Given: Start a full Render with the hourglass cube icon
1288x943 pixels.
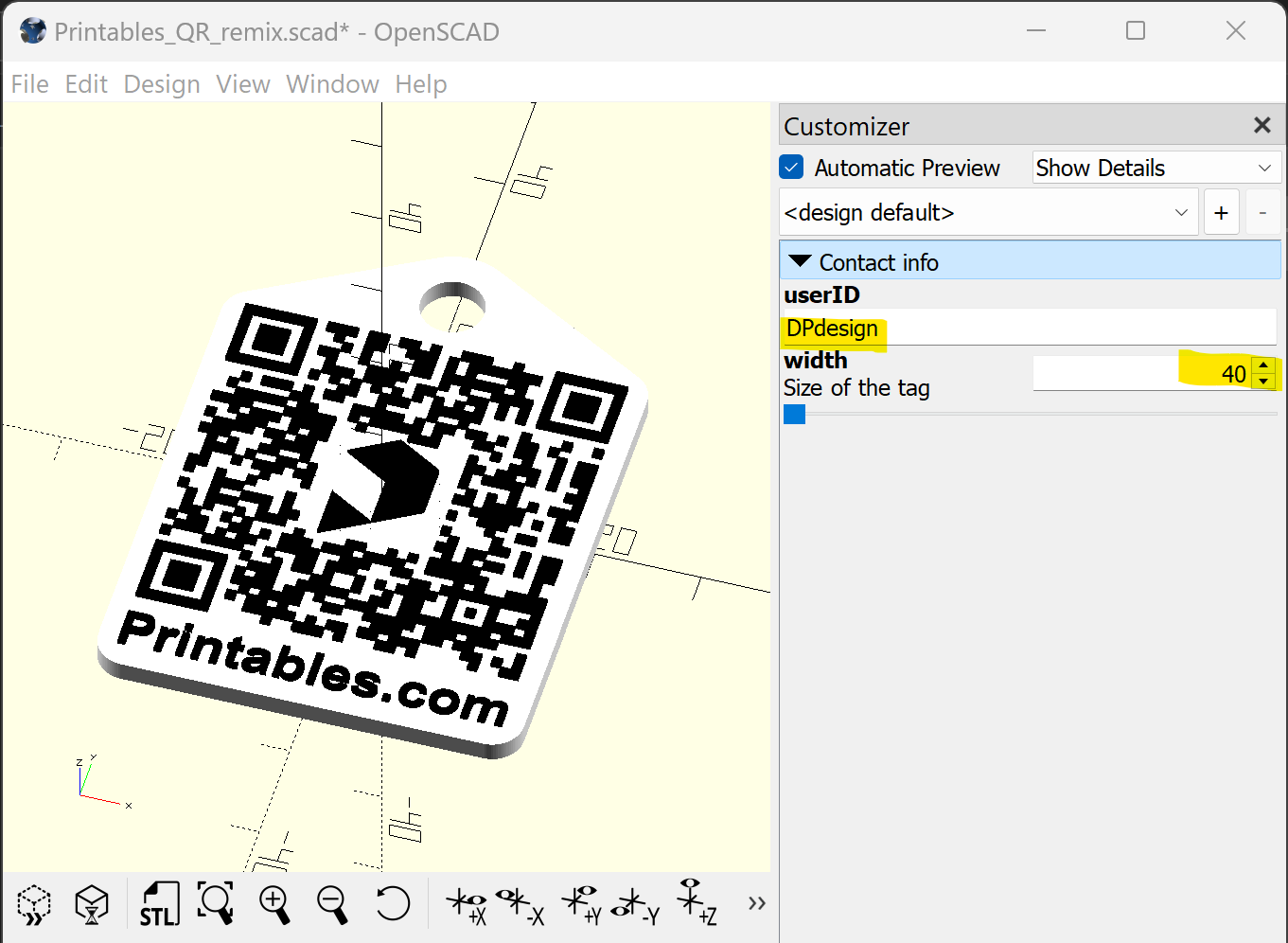Looking at the screenshot, I should [x=92, y=904].
